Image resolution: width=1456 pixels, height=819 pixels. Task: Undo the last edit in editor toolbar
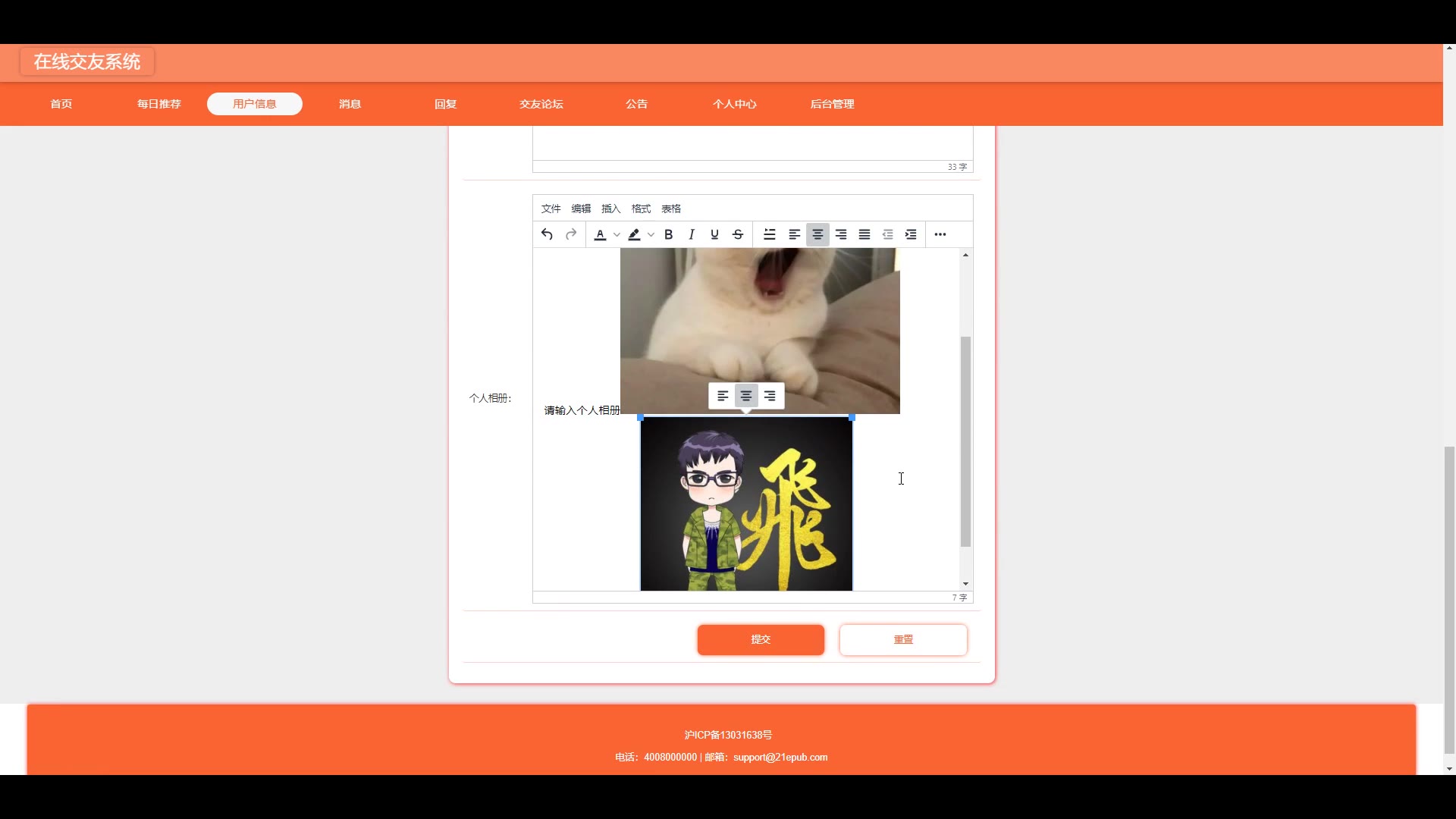point(547,234)
